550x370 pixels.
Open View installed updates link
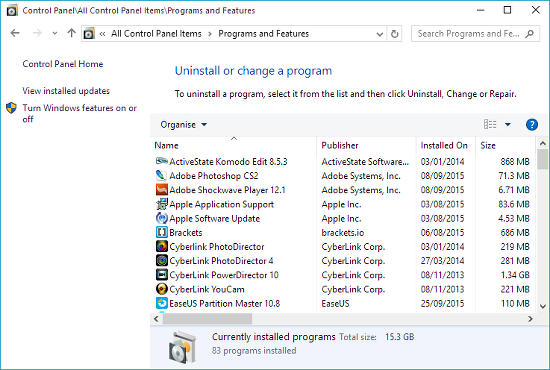66,91
